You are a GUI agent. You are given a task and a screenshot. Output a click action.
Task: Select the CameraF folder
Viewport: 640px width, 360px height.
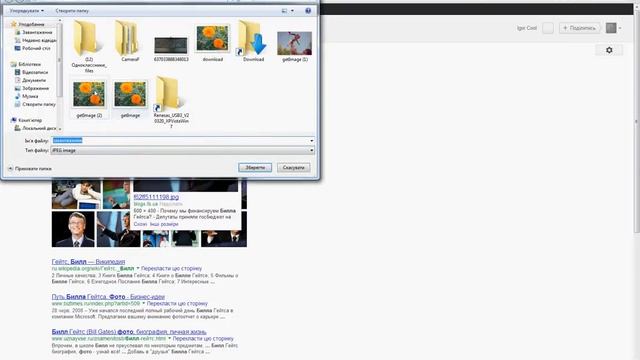(x=130, y=41)
